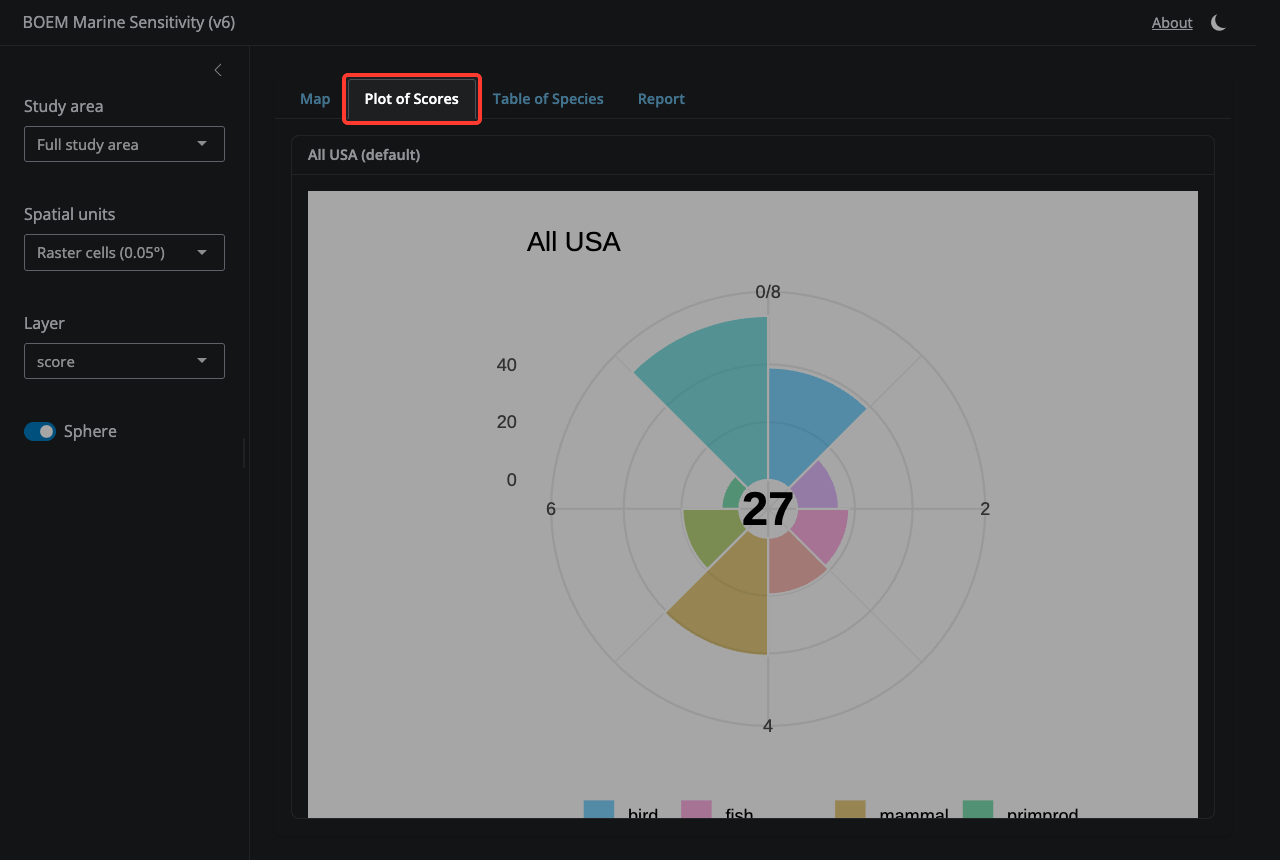
Task: Open the About link
Action: [x=1172, y=23]
